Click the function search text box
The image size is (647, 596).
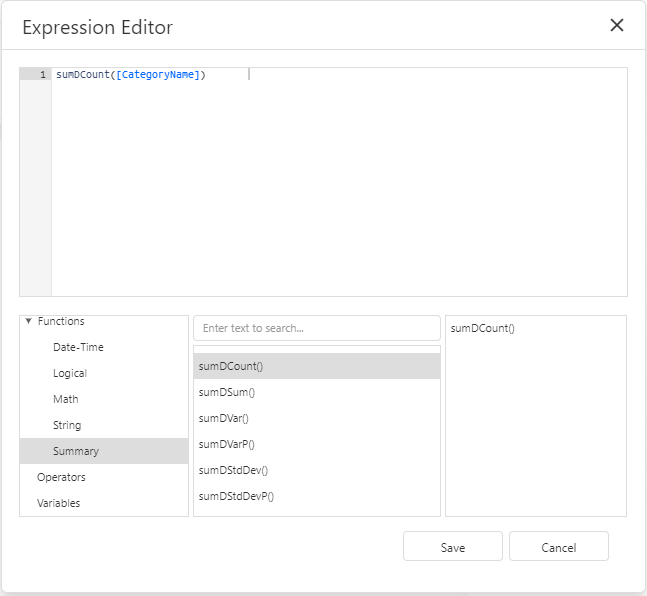point(316,328)
